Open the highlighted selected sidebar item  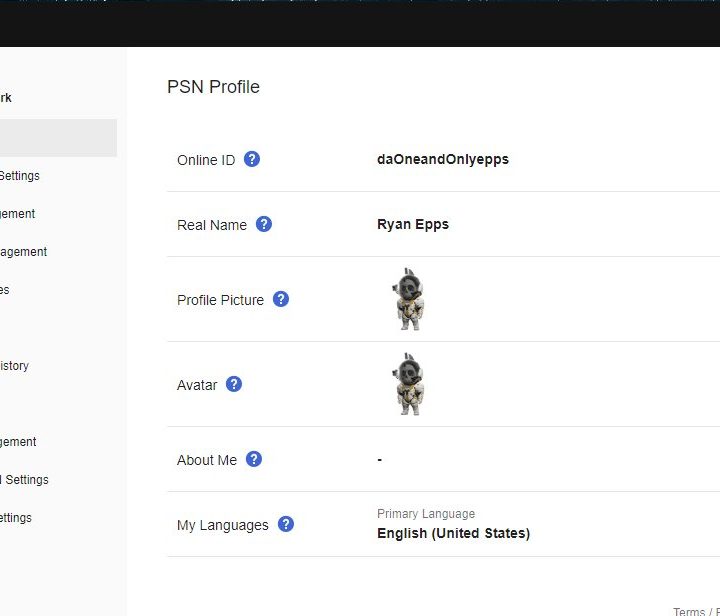58,138
